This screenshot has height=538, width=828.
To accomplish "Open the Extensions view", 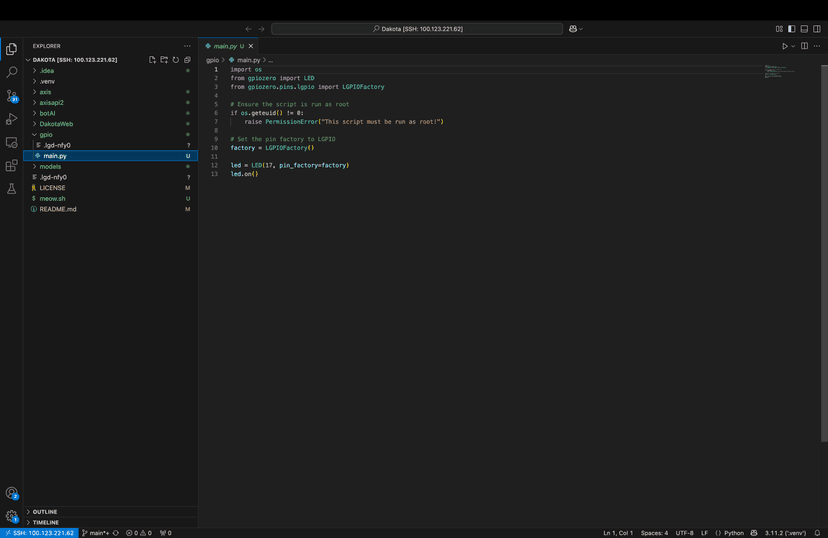I will tap(12, 166).
